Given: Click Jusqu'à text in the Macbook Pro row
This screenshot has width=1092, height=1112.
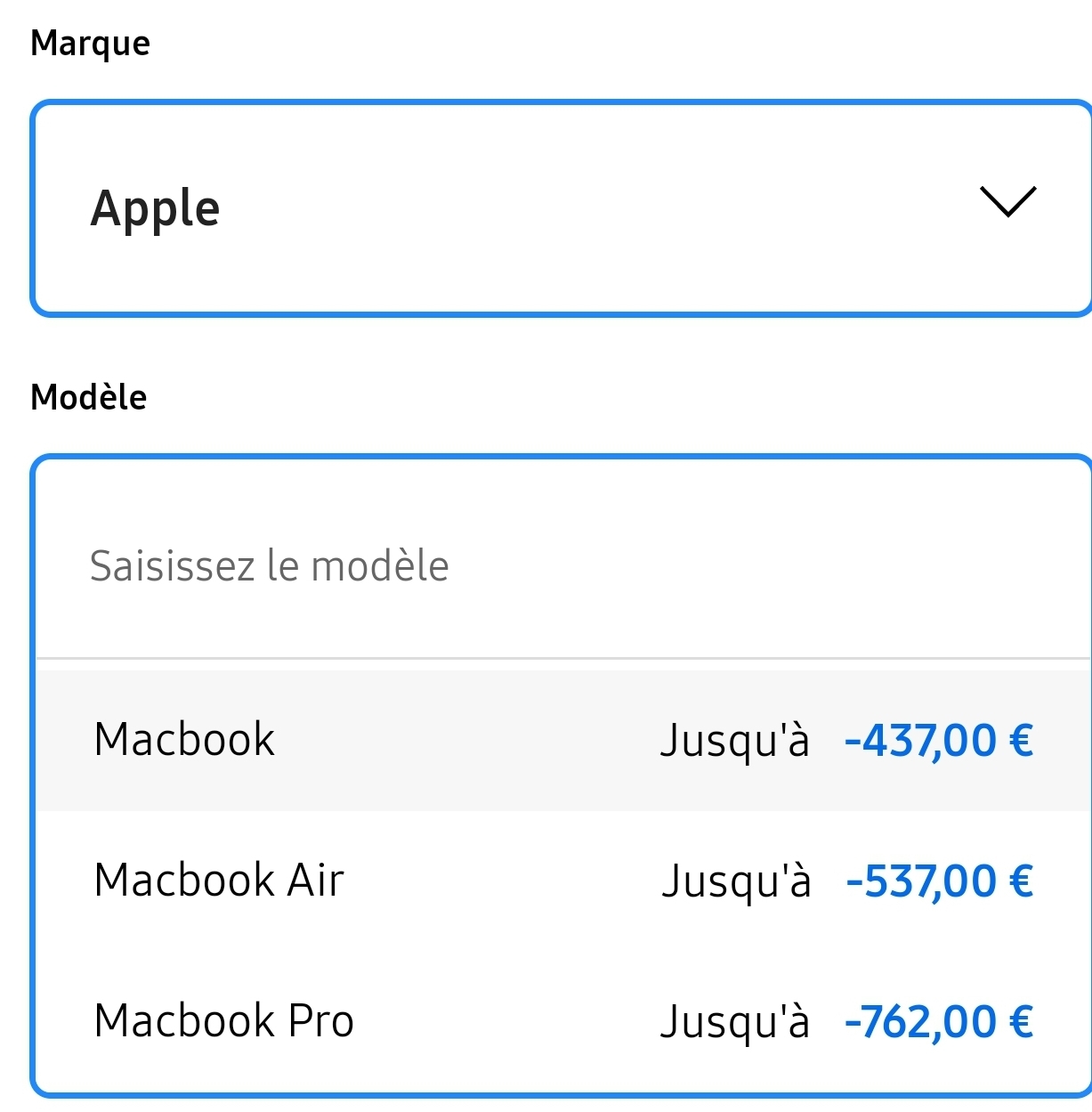Looking at the screenshot, I should click(735, 1022).
